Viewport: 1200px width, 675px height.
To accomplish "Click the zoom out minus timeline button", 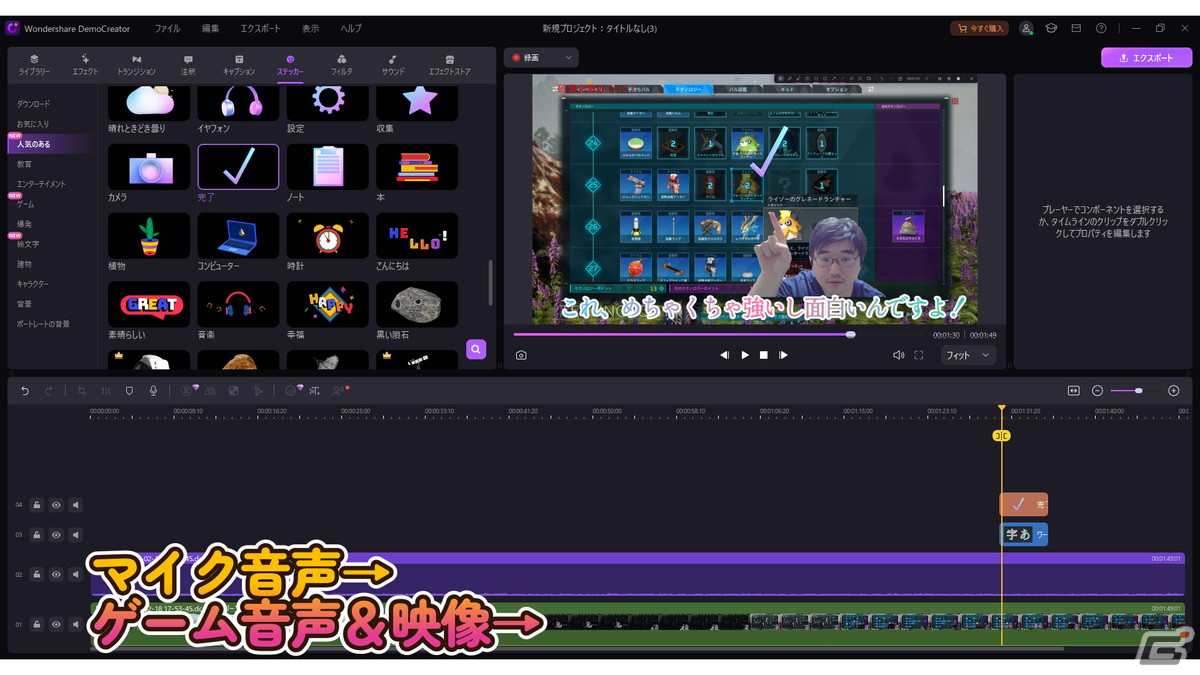I will tap(1097, 391).
